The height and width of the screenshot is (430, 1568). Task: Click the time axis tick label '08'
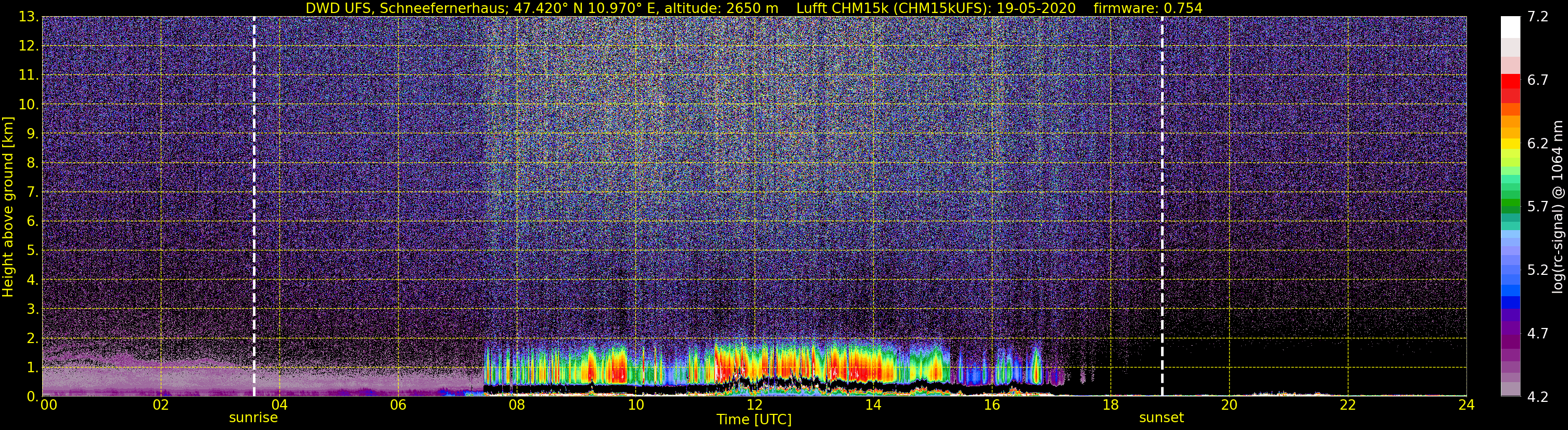tap(516, 406)
